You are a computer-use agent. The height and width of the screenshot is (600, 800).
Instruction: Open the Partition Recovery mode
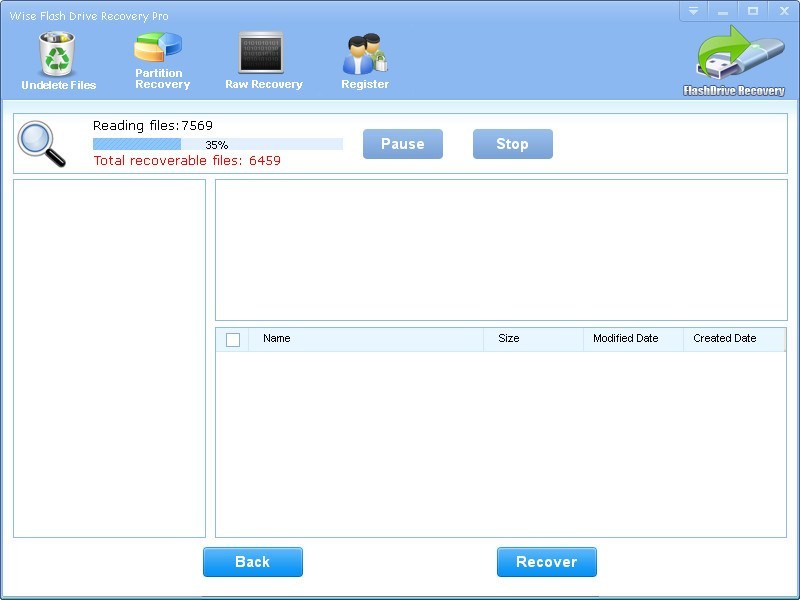(160, 60)
